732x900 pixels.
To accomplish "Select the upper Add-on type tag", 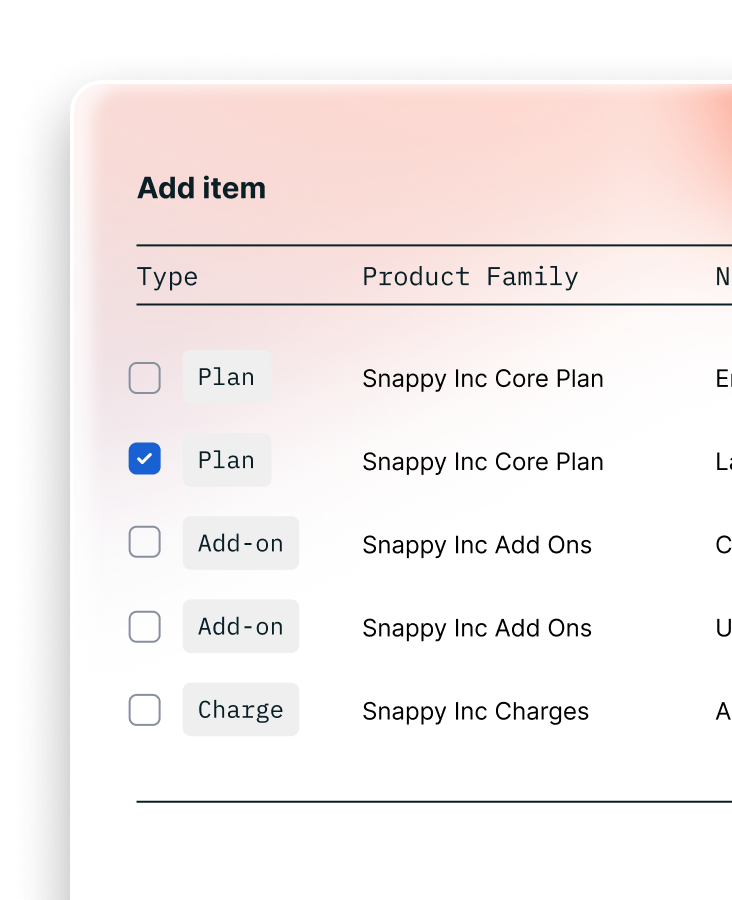I will coord(240,543).
